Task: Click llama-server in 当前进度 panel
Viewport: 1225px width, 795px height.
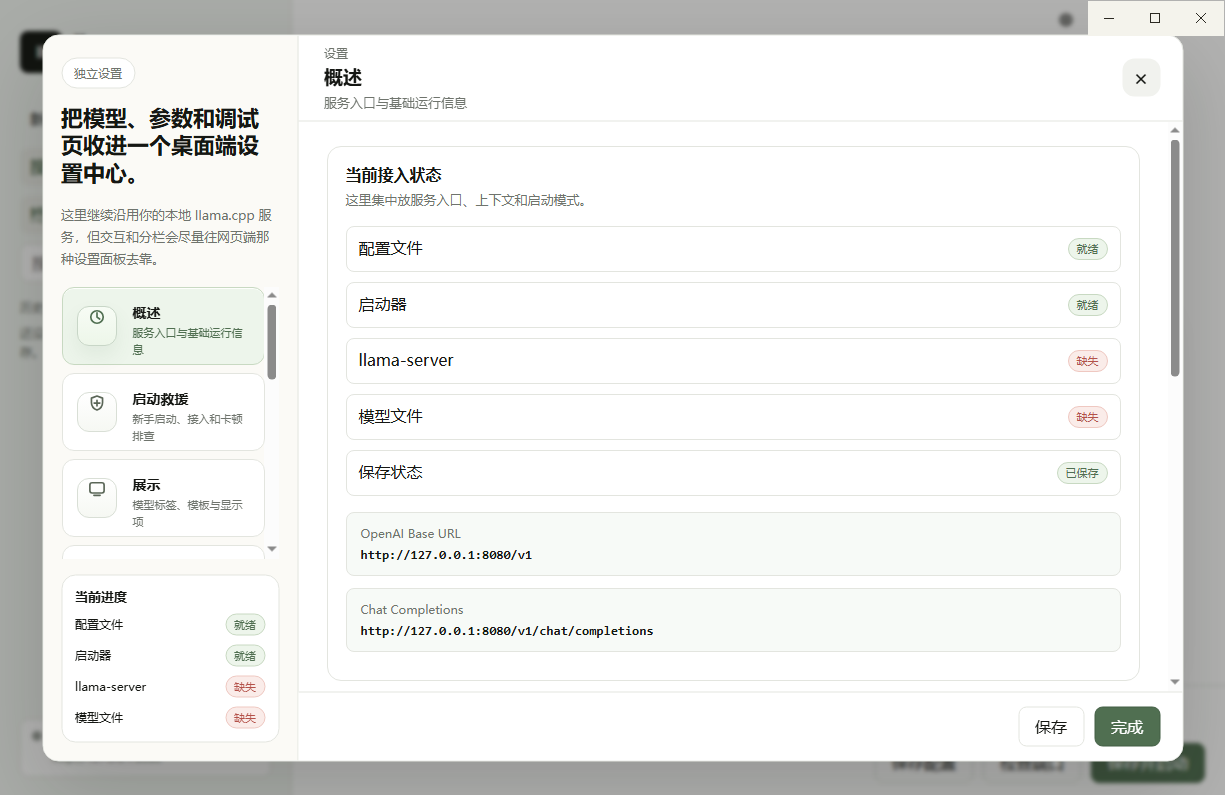Action: point(111,687)
